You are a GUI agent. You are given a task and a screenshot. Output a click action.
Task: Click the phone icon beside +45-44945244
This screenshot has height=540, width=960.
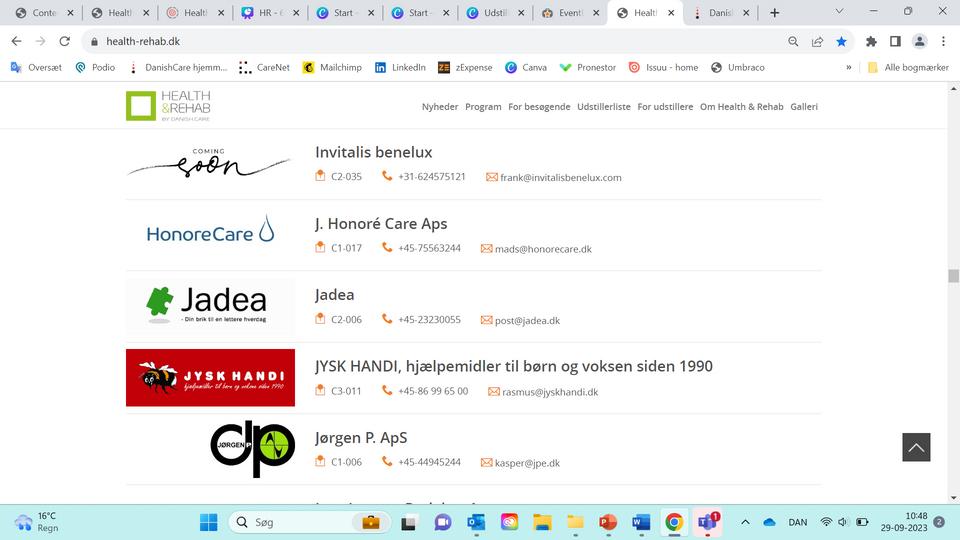coord(387,462)
